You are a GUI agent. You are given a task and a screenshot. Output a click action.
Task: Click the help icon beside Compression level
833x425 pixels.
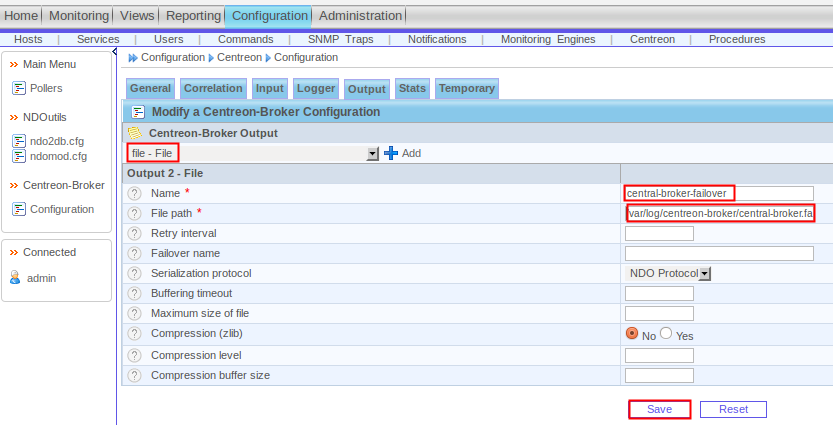coord(134,355)
